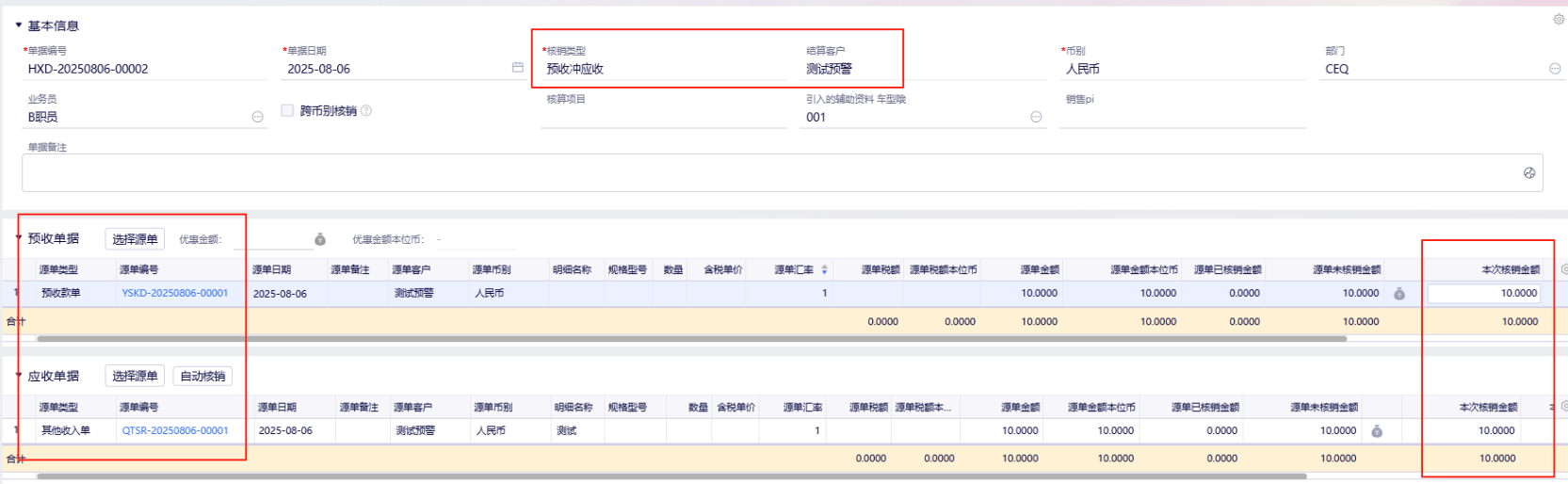1568x484 pixels.
Task: Click sort arrows on 预收单据 源单汇率 header
Action: [825, 270]
